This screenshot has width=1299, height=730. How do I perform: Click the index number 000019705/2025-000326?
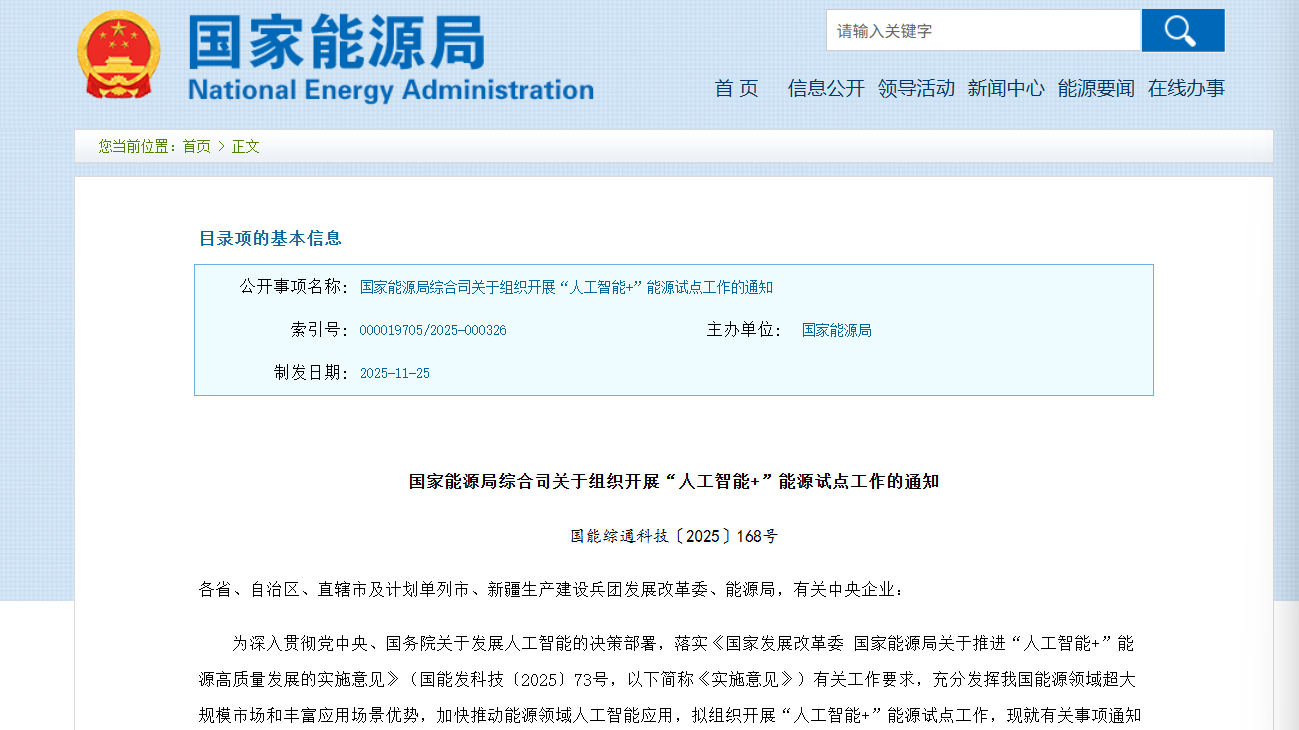tap(432, 330)
